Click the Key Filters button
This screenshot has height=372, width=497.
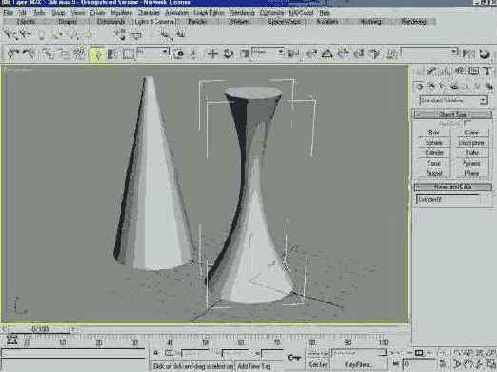(359, 364)
